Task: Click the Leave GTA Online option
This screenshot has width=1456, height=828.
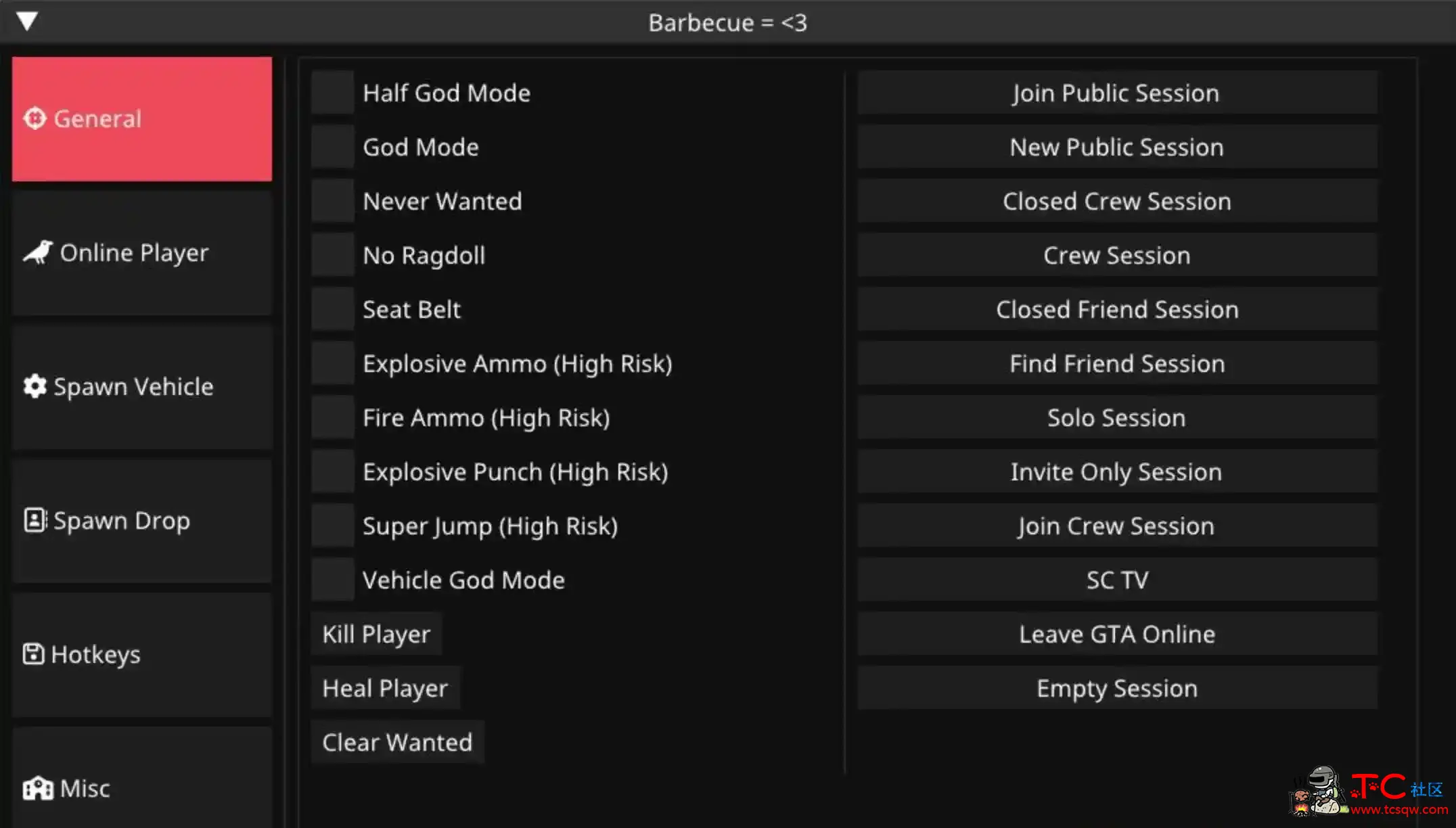Action: tap(1116, 634)
